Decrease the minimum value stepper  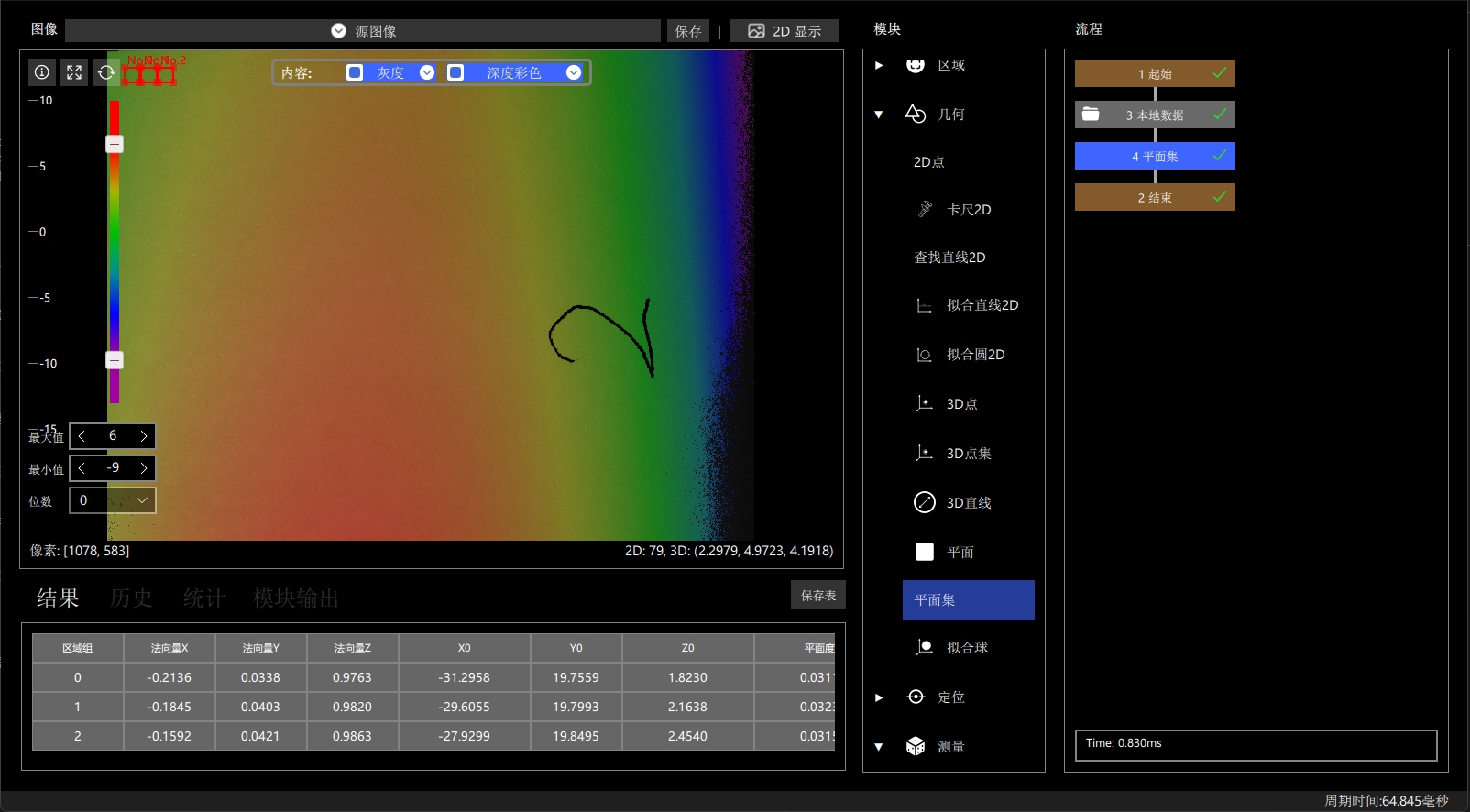[x=82, y=468]
